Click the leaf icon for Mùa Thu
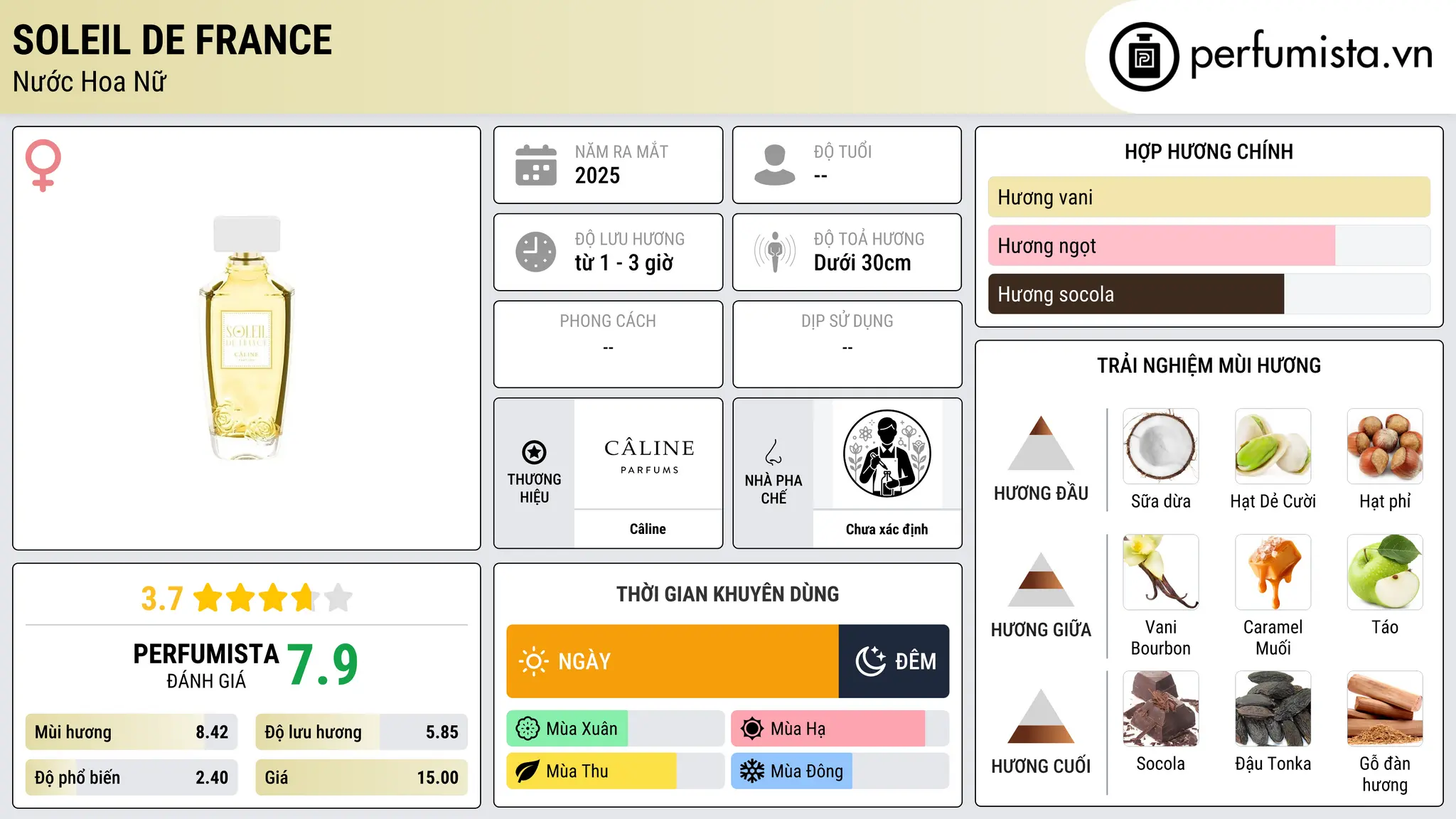 [x=528, y=771]
